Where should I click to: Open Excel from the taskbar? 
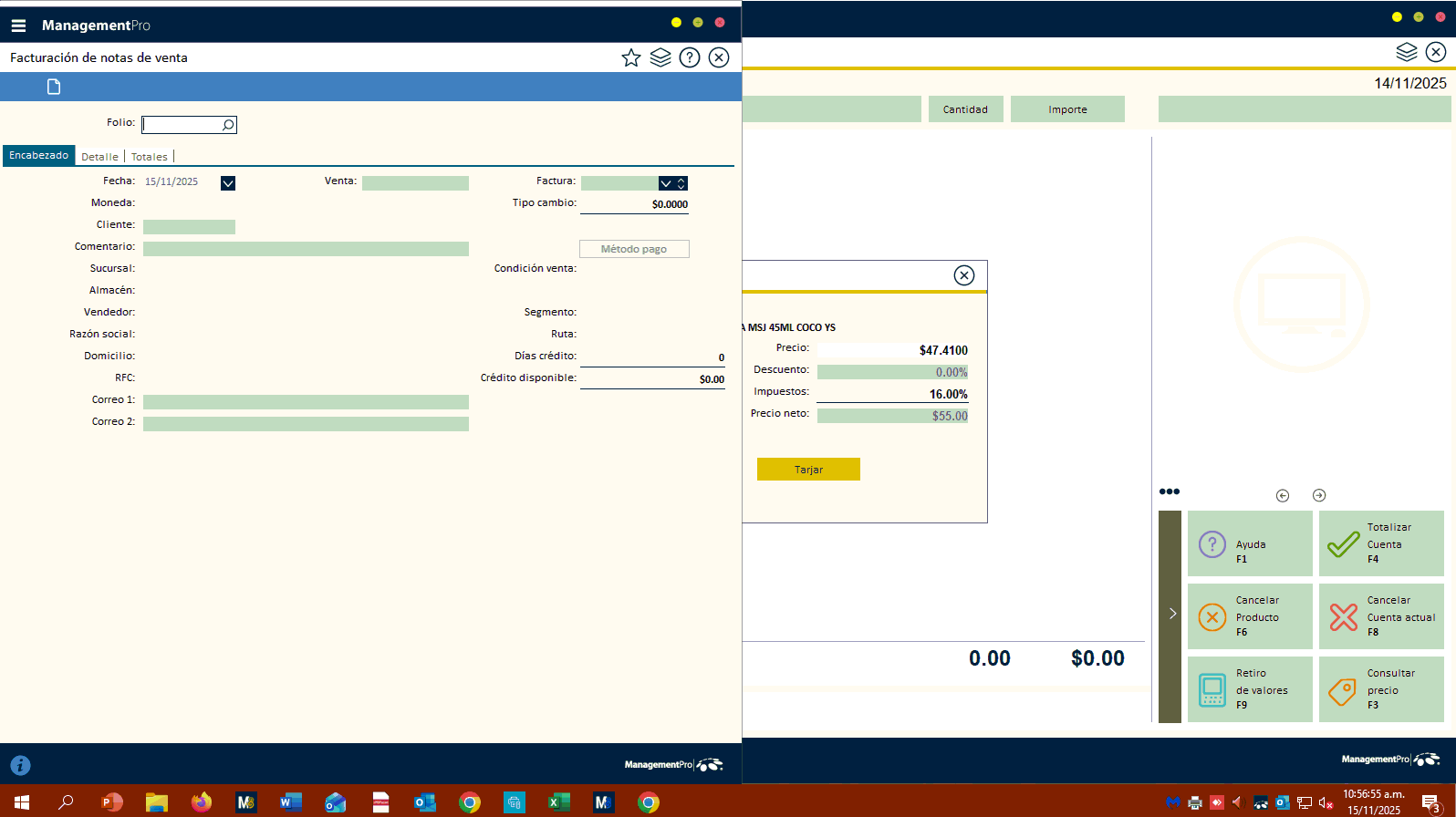[x=558, y=802]
